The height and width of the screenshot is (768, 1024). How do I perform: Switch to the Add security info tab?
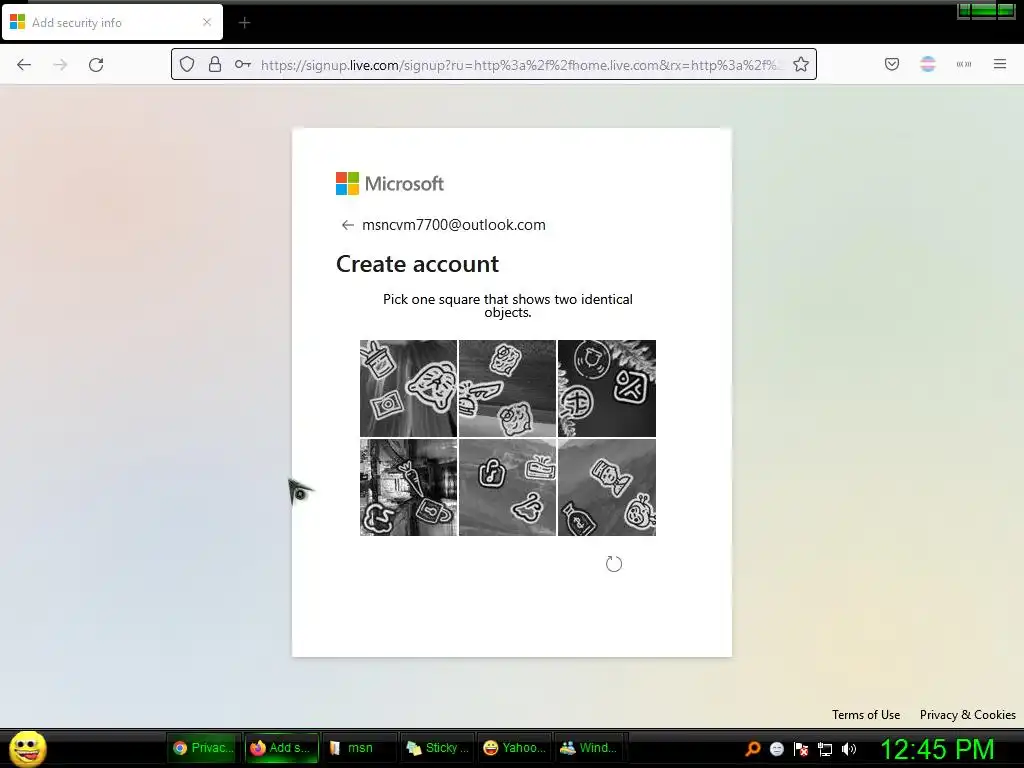tap(112, 22)
